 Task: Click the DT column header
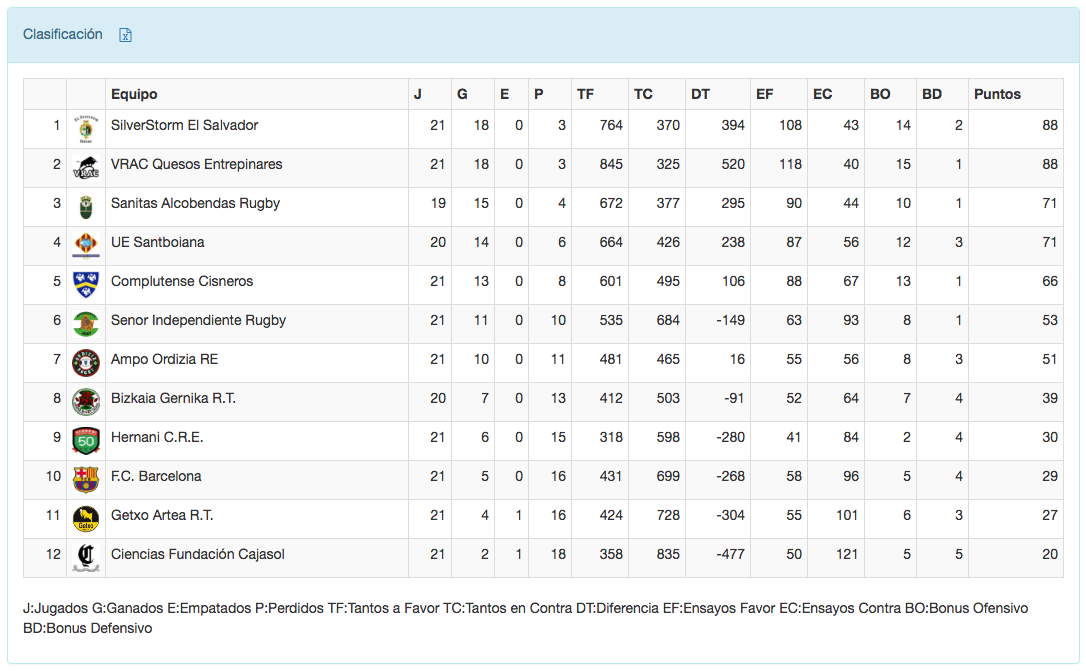(700, 94)
